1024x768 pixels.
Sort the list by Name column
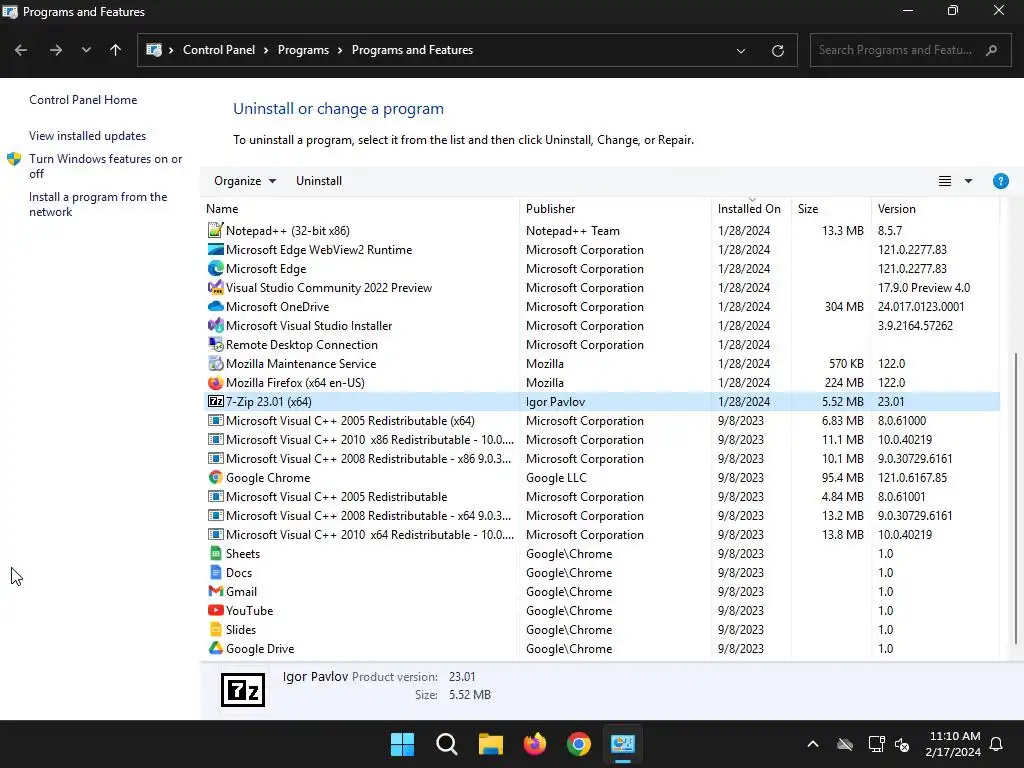360,209
